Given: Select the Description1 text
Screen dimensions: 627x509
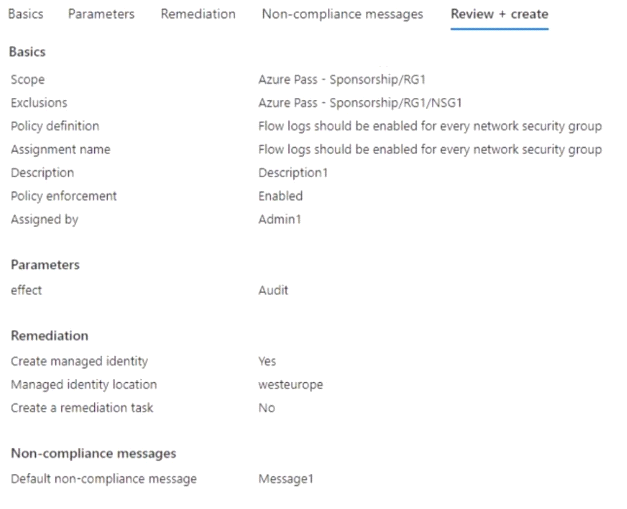Looking at the screenshot, I should (293, 173).
